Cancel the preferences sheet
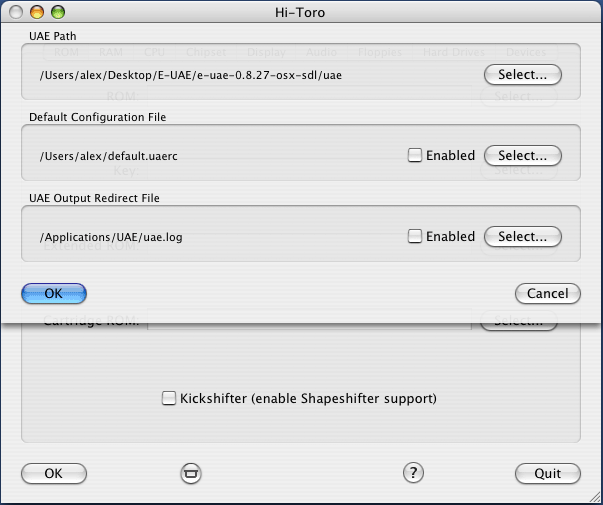Viewport: 603px width, 505px height. [x=548, y=293]
